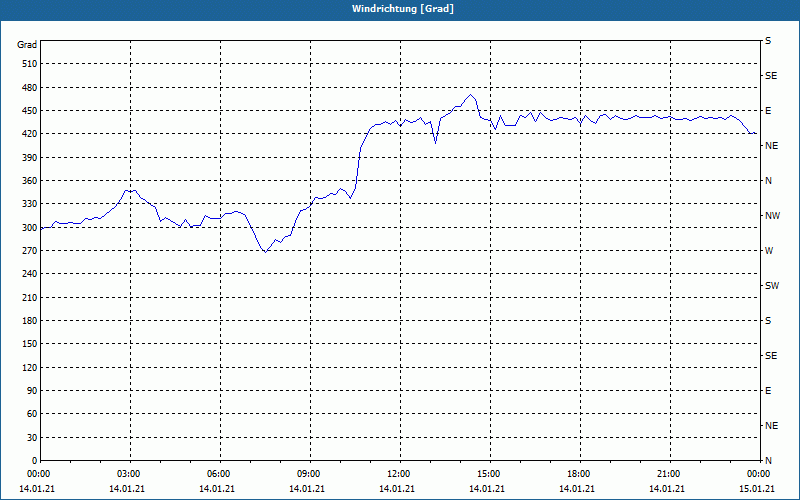Click the 06:00 time label
800x500 pixels.
[x=219, y=474]
